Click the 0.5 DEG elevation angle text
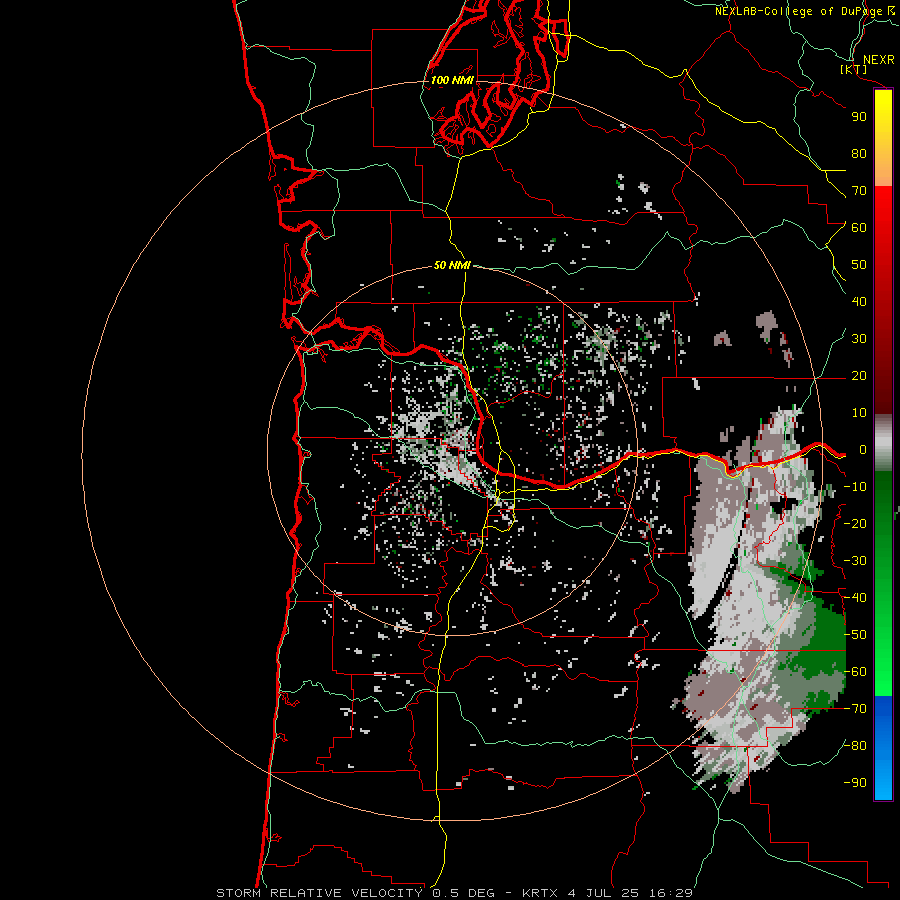 point(463,893)
